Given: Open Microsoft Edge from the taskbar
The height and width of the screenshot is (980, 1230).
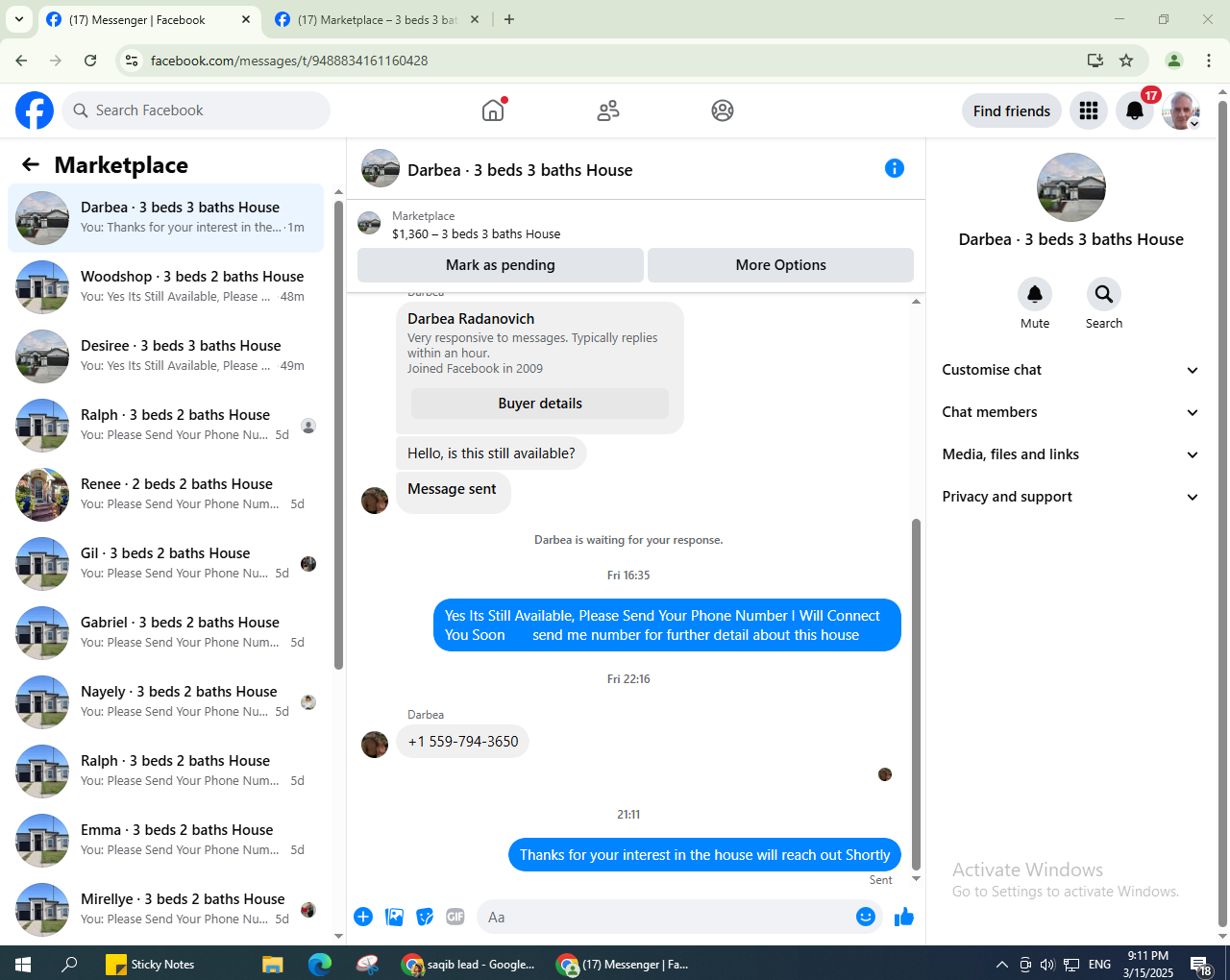Looking at the screenshot, I should [x=319, y=964].
